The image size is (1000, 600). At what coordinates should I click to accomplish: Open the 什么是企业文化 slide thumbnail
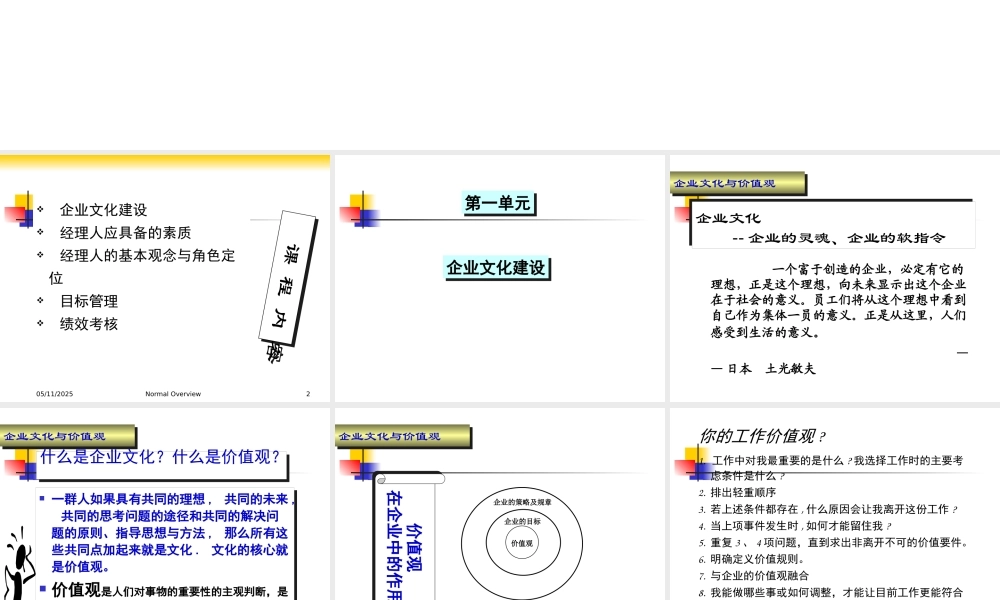165,504
